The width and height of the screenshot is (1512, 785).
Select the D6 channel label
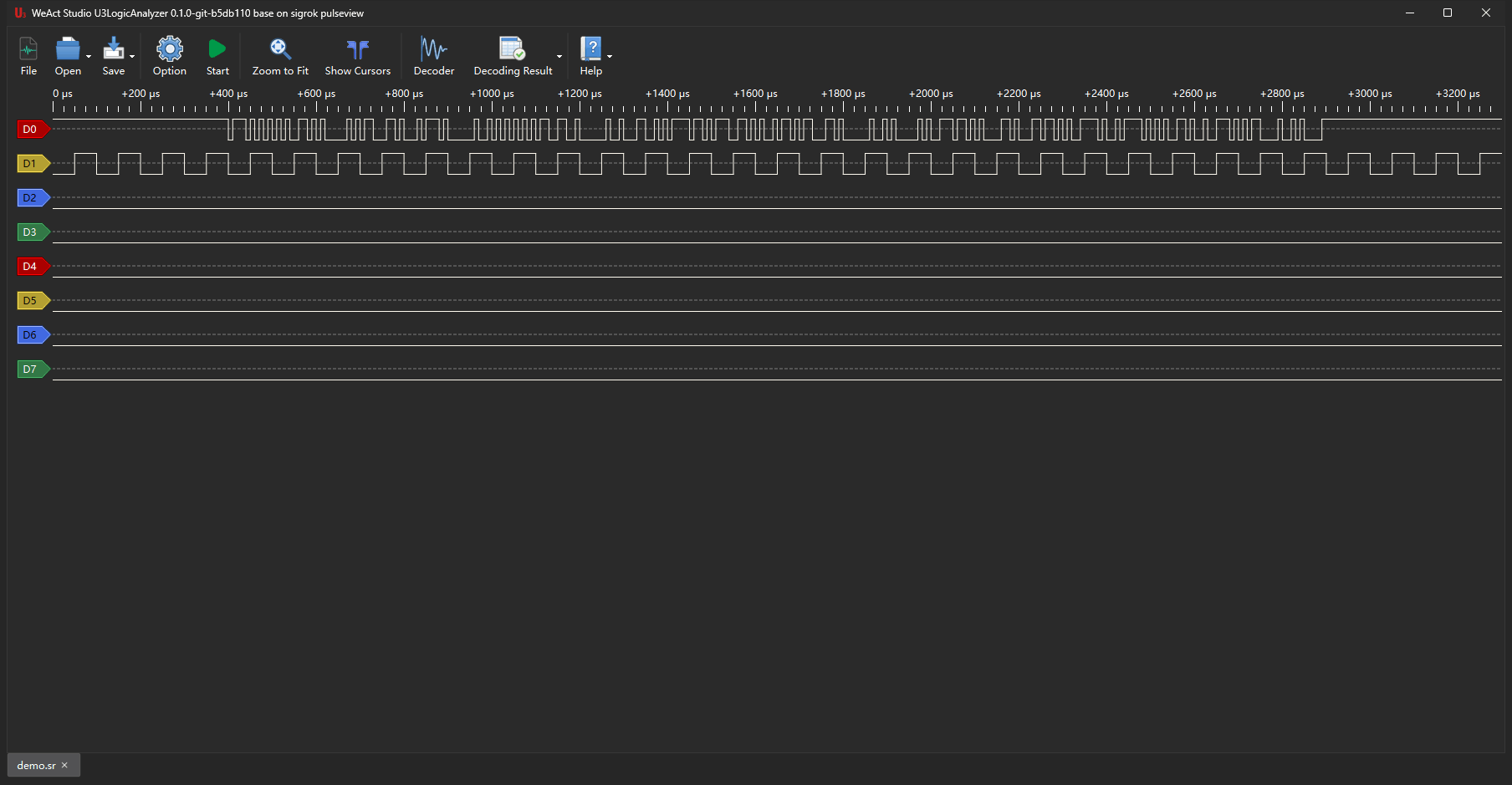(33, 334)
